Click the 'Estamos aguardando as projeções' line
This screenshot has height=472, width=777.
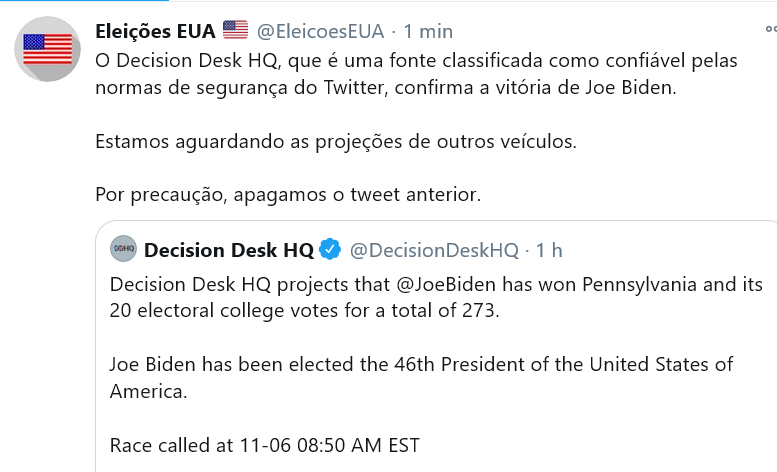pyautogui.click(x=336, y=142)
